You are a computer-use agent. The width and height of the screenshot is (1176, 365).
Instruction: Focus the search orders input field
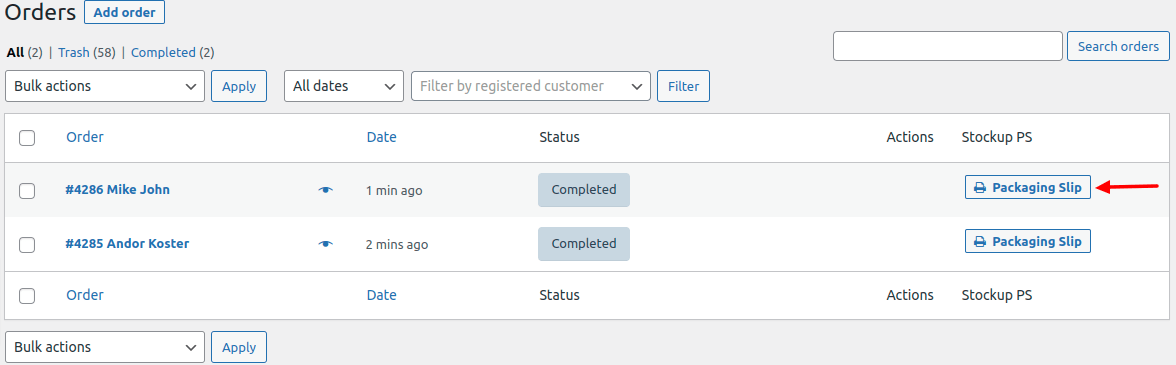[948, 46]
